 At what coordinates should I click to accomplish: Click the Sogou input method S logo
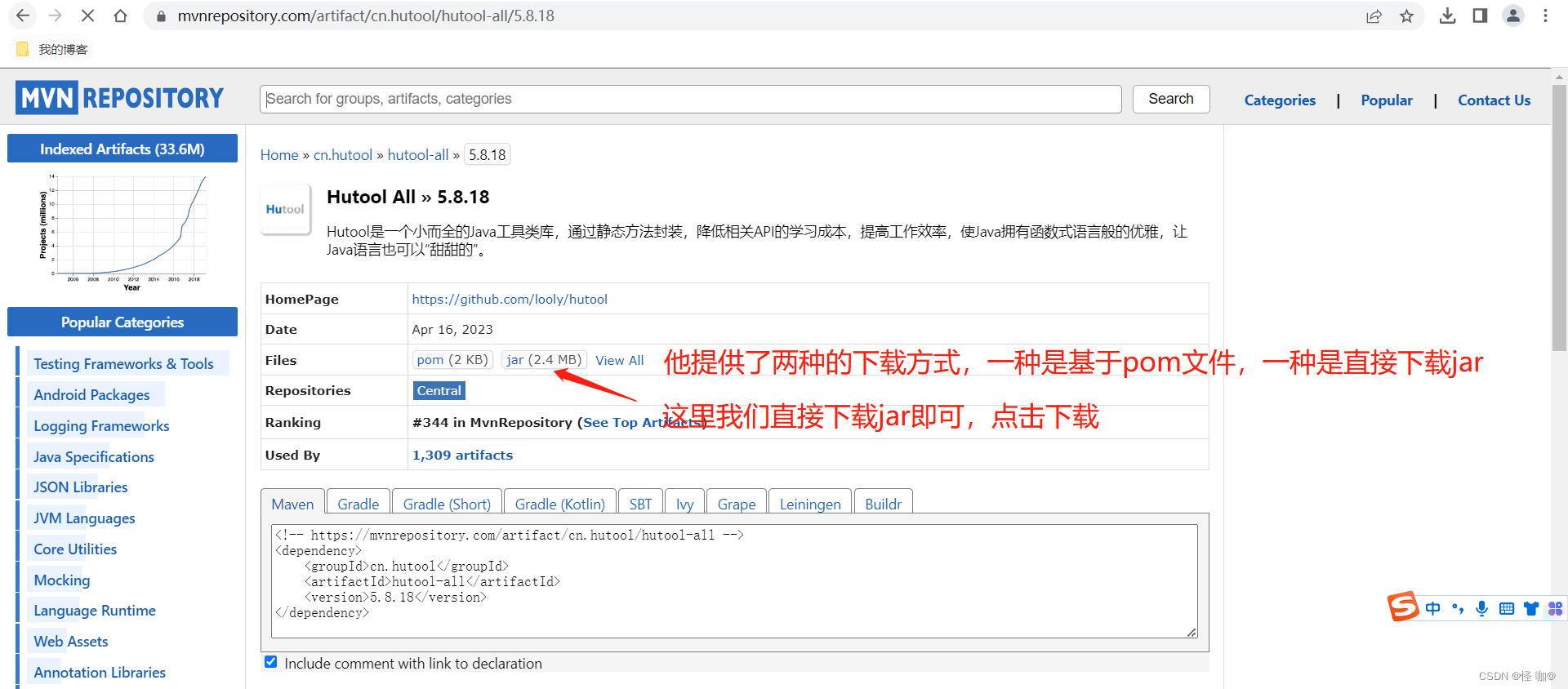[1403, 607]
